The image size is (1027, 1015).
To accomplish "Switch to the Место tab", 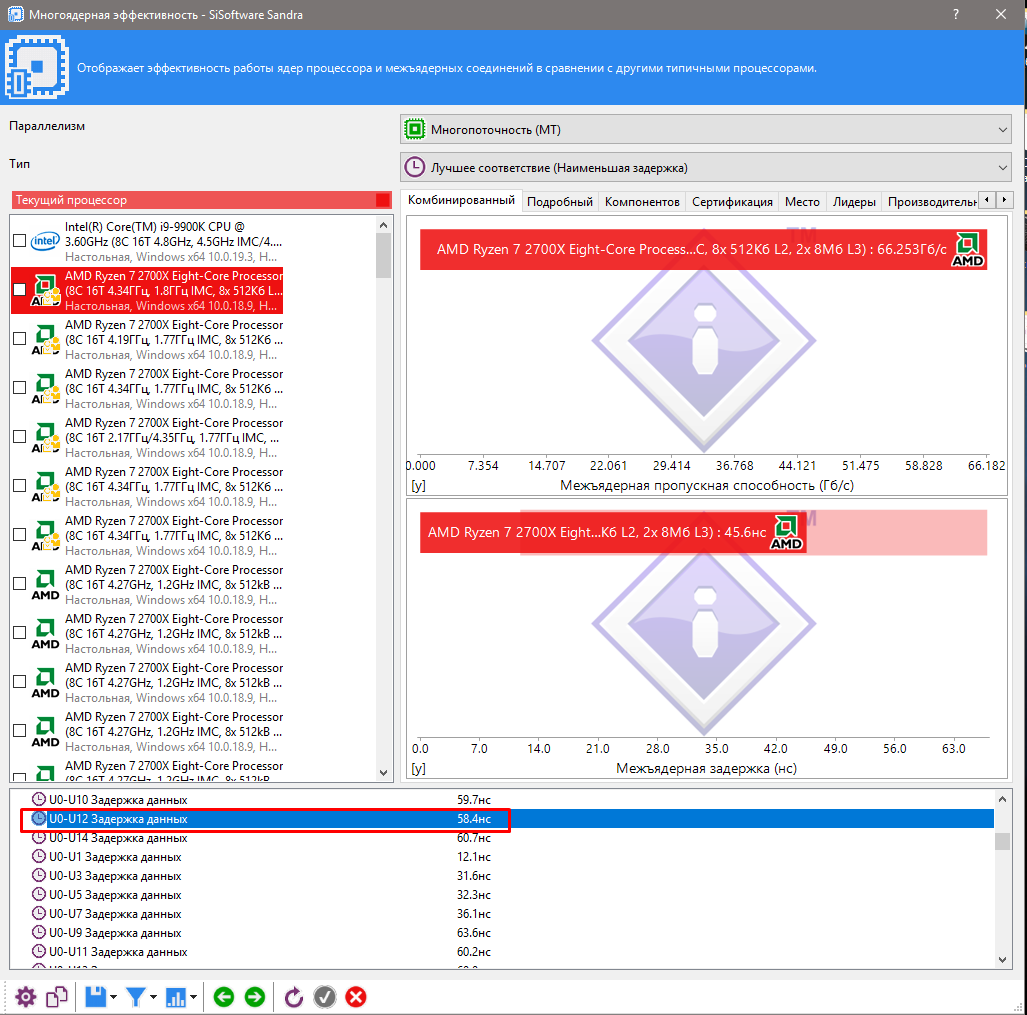I will 802,202.
